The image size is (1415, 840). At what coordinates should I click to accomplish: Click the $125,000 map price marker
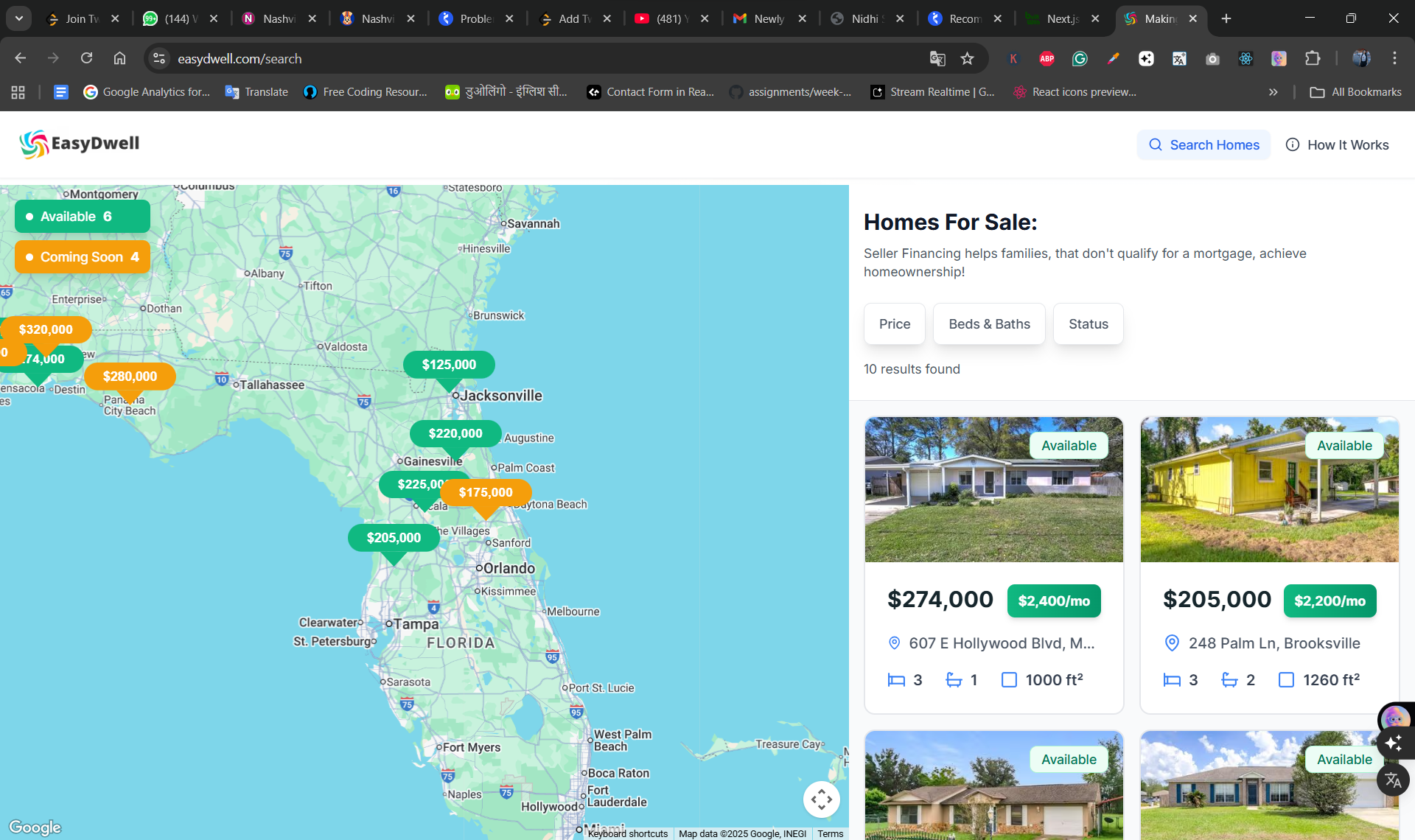pyautogui.click(x=449, y=365)
